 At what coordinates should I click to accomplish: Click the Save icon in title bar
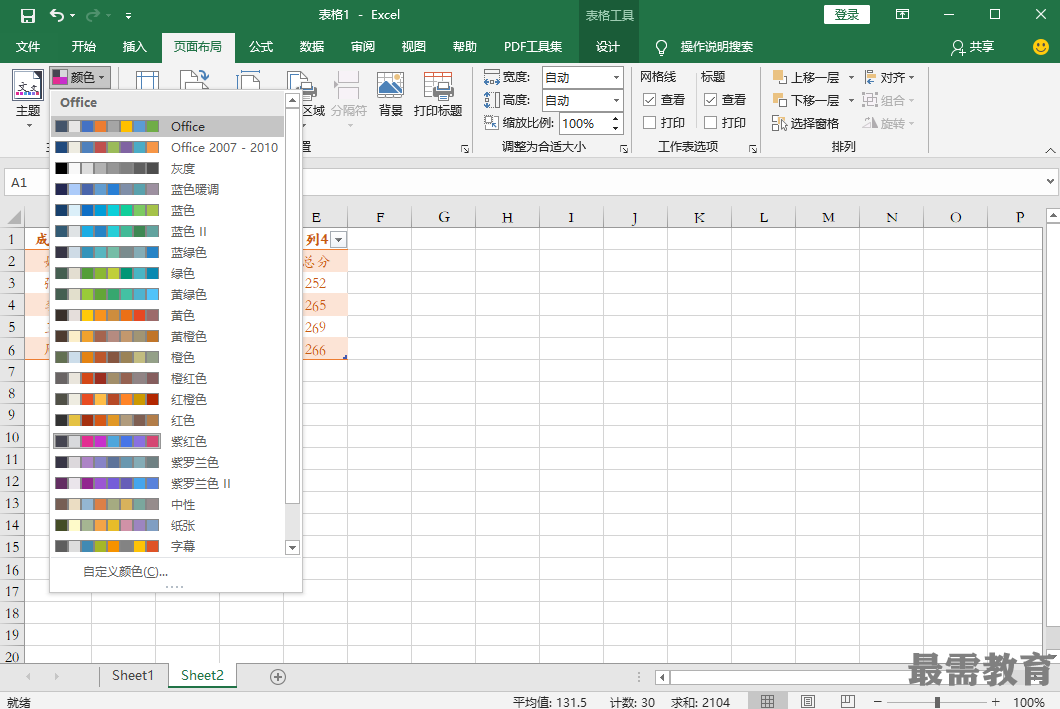(x=27, y=15)
